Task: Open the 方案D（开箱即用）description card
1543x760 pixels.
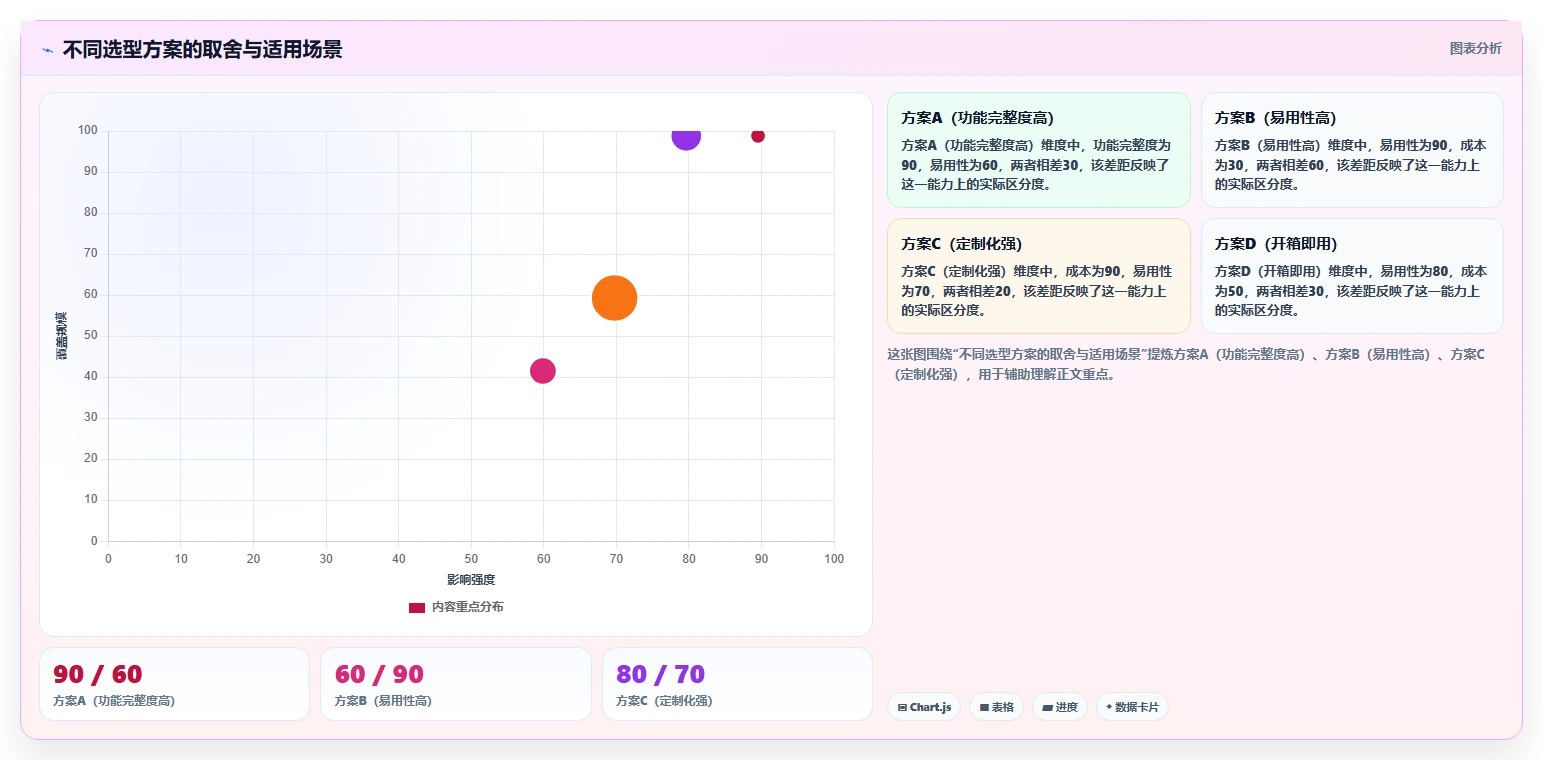Action: pyautogui.click(x=1352, y=276)
